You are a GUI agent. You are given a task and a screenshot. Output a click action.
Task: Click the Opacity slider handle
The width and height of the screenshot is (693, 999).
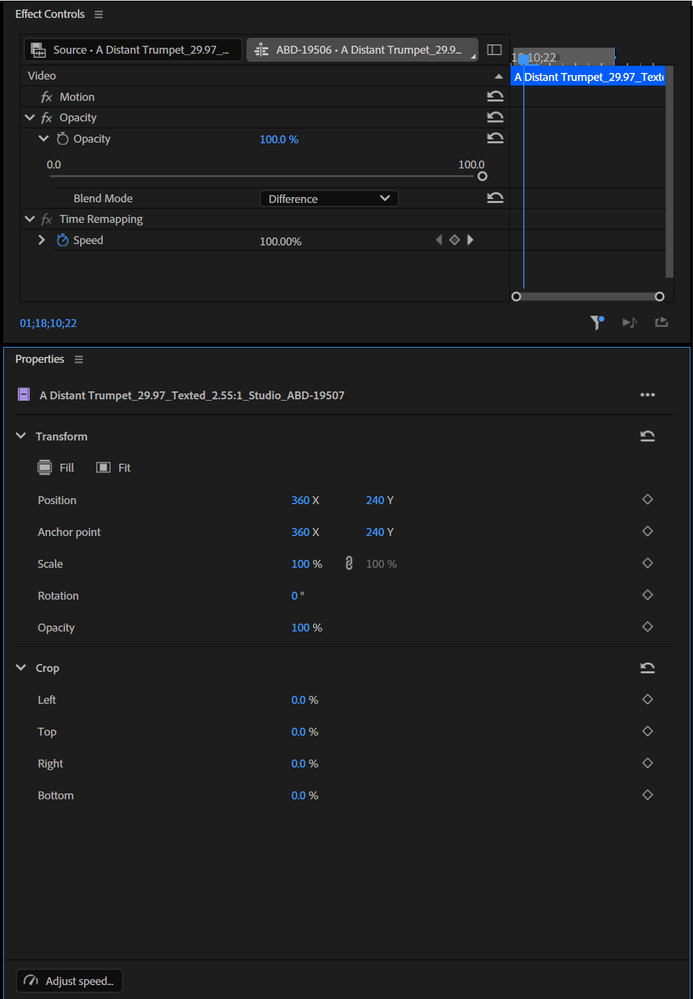coord(482,176)
